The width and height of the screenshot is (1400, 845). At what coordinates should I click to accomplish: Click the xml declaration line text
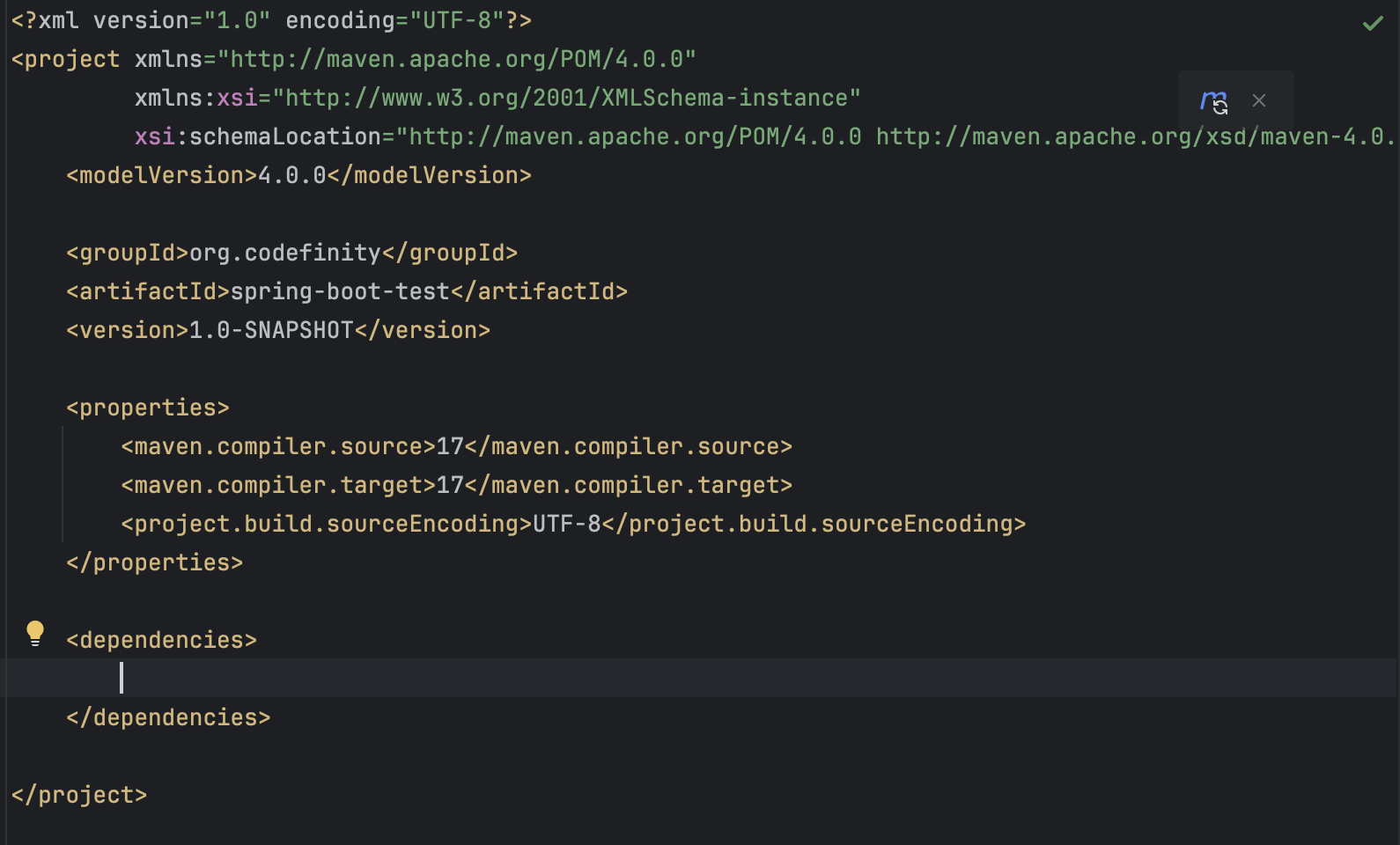271,20
